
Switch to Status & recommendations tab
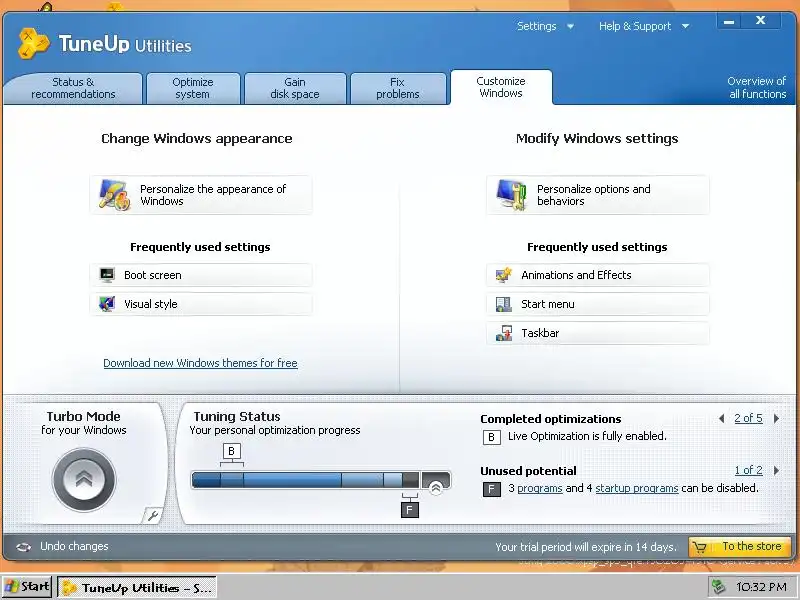[x=73, y=88]
